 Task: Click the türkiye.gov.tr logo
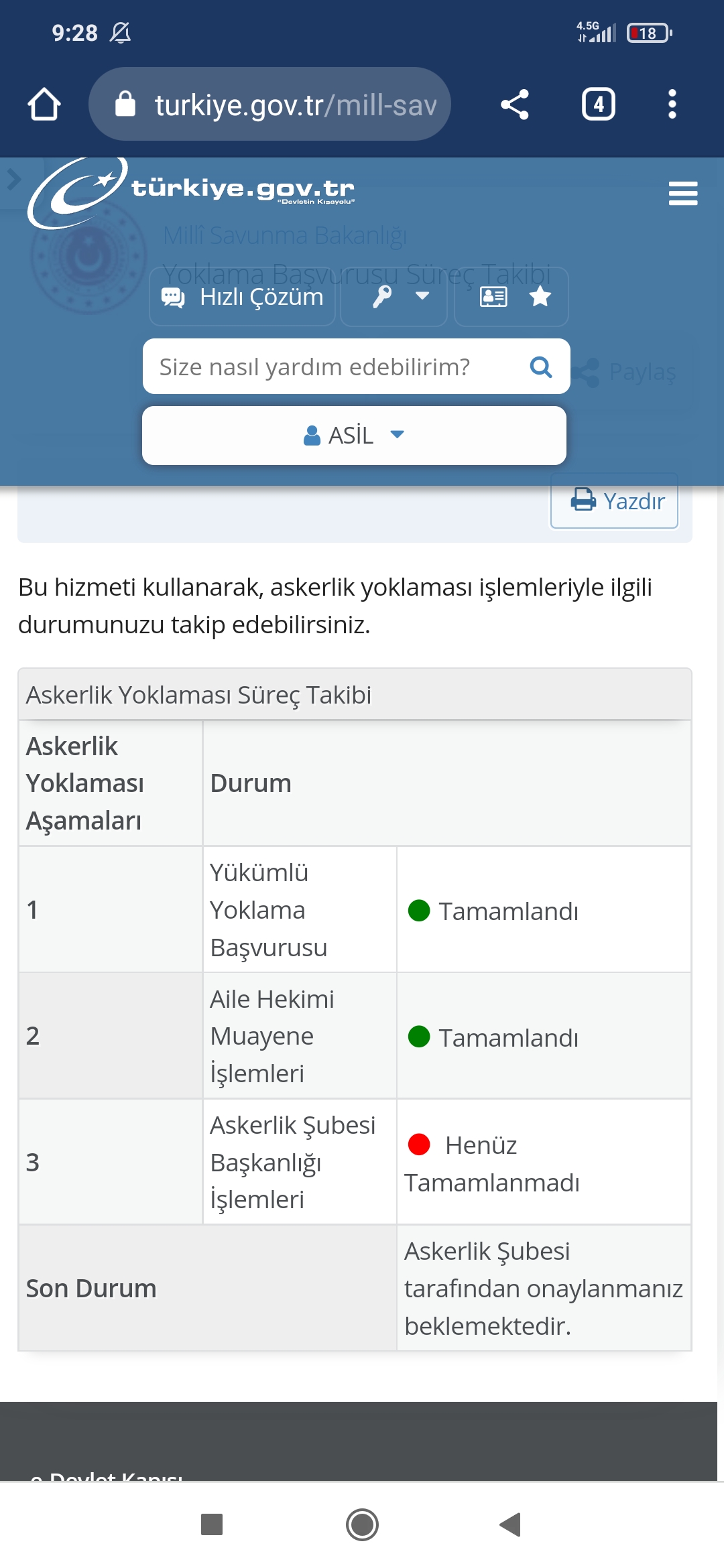(x=191, y=192)
